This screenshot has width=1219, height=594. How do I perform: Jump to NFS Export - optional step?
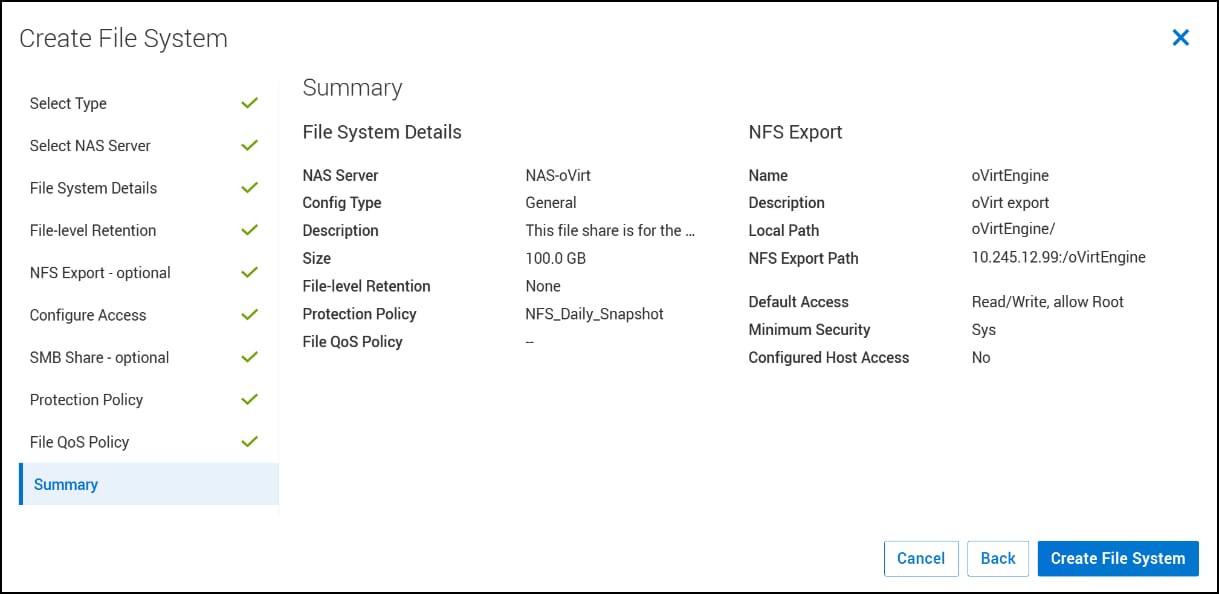[x=100, y=272]
